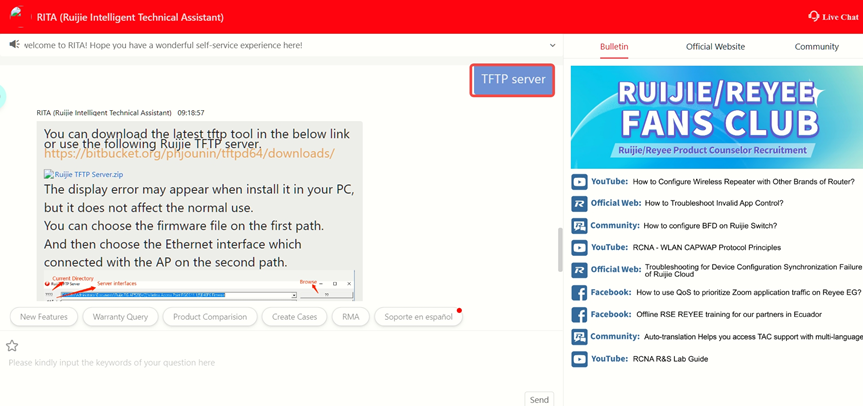This screenshot has width=863, height=406.
Task: Open RCNA - WLAN CAPWAP Protocol Principles
Action: (707, 248)
